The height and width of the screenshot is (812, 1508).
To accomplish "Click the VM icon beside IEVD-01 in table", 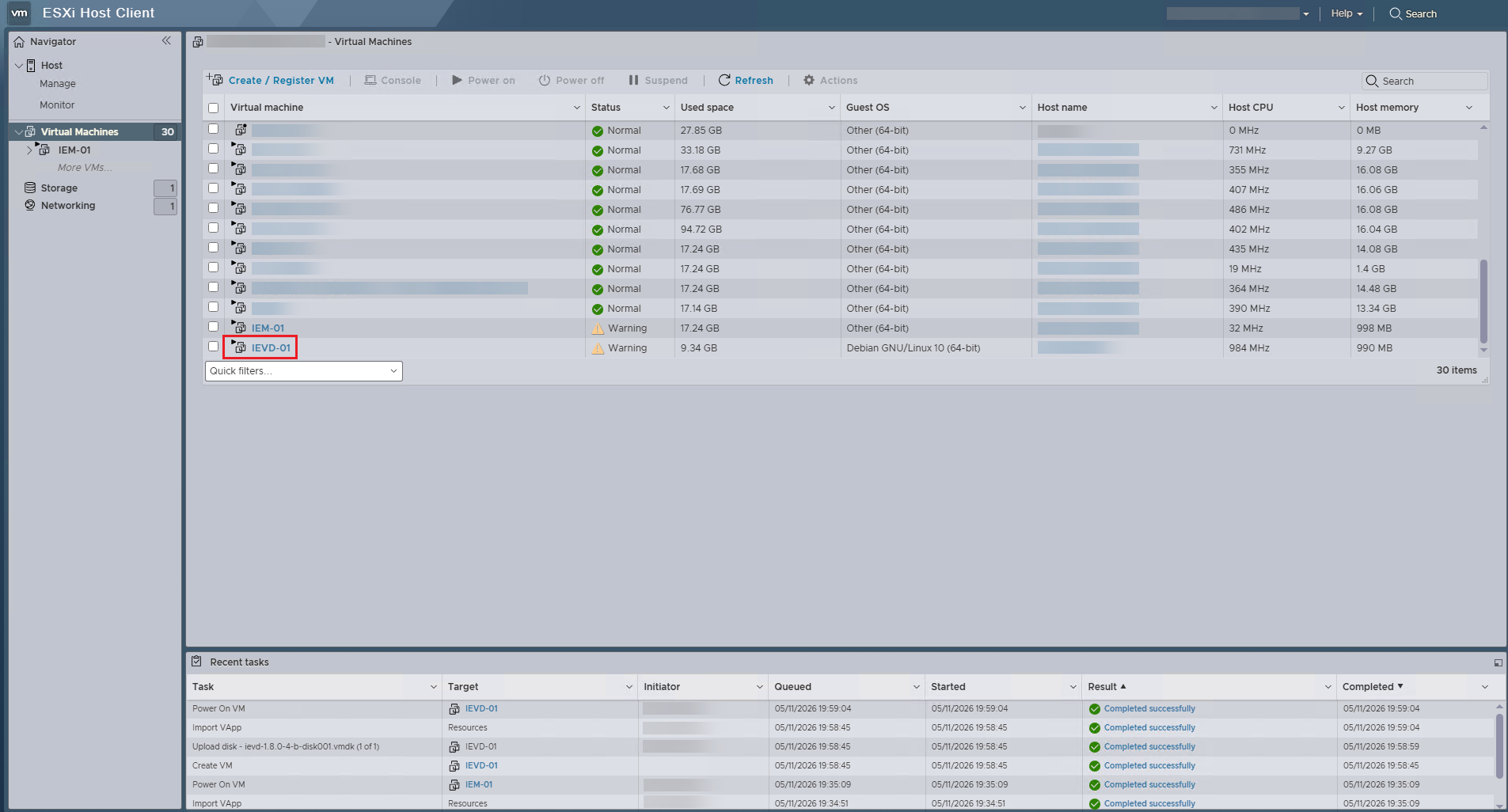I will 239,347.
